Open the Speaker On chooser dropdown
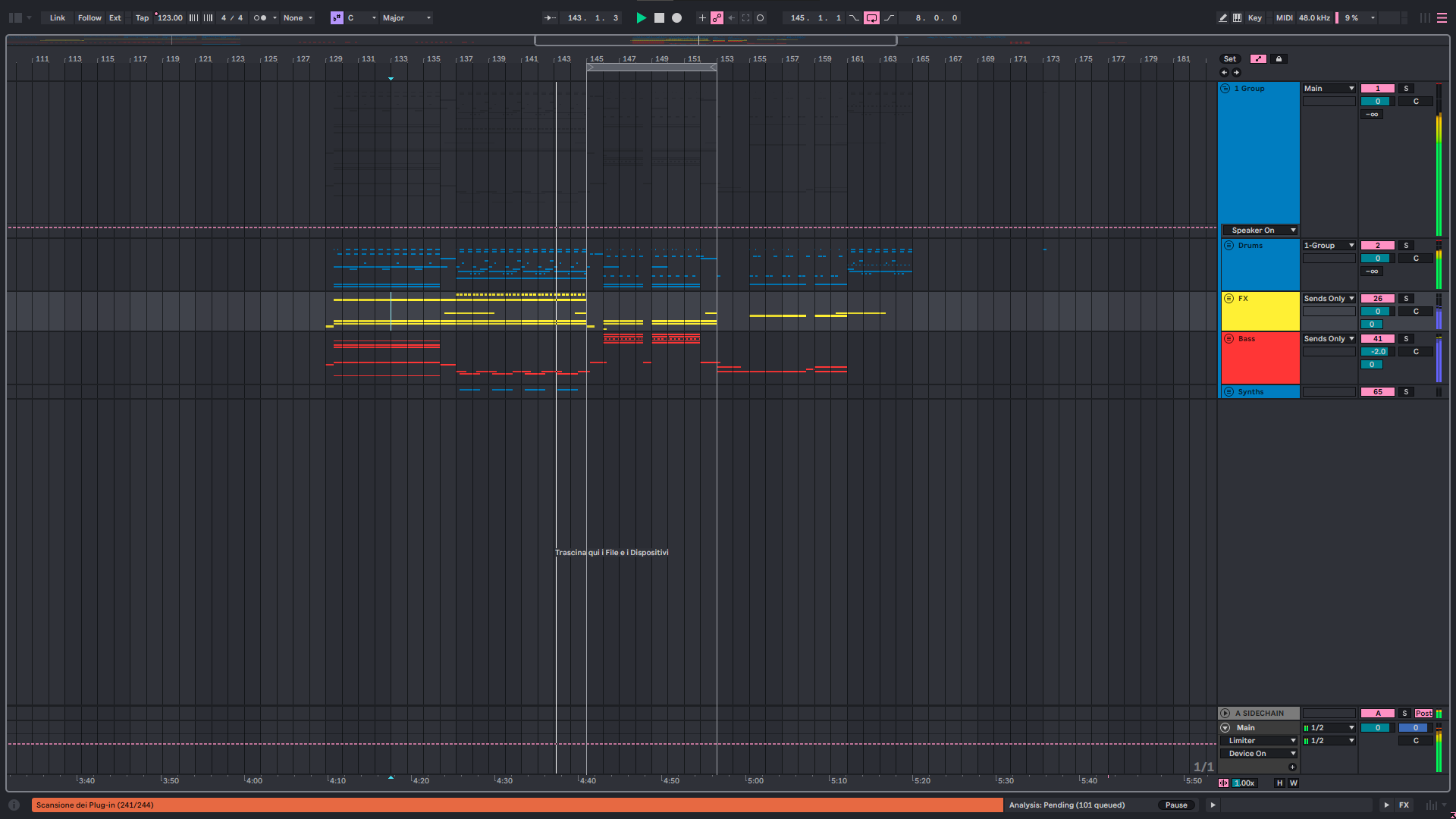This screenshot has height=819, width=1456. pyautogui.click(x=1260, y=231)
